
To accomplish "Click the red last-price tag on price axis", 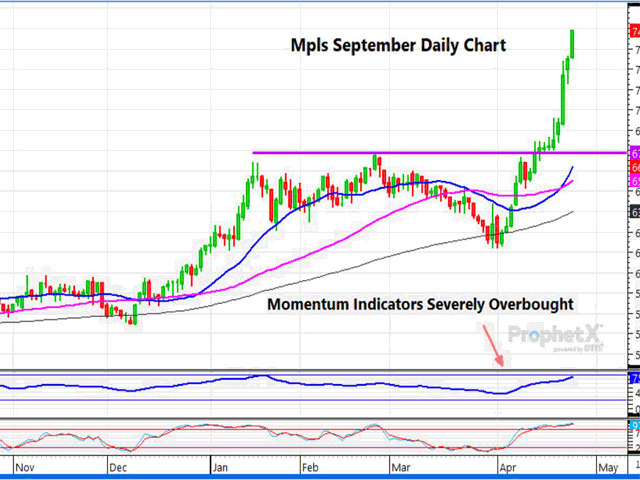I will [635, 31].
